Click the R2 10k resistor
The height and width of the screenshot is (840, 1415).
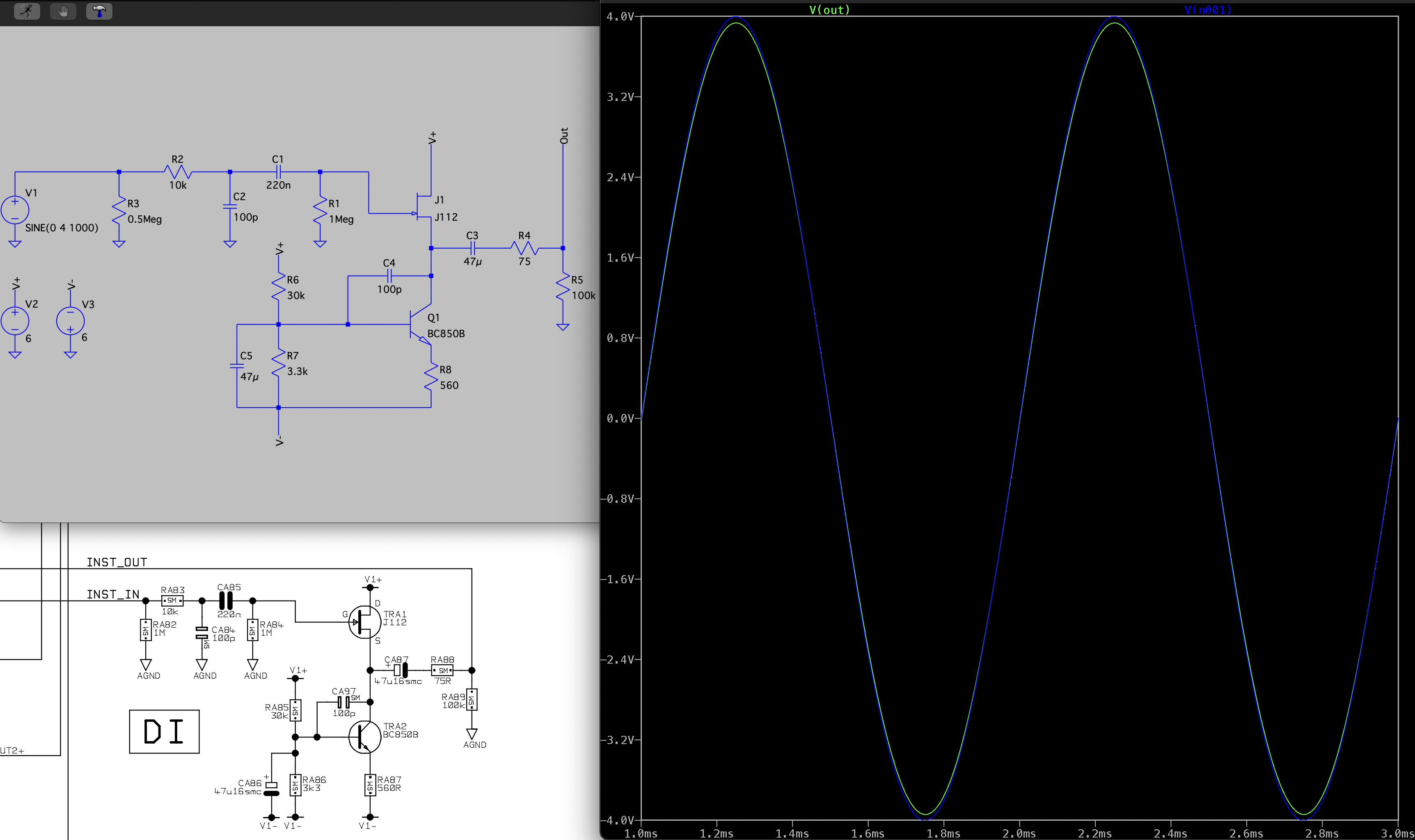coord(178,171)
